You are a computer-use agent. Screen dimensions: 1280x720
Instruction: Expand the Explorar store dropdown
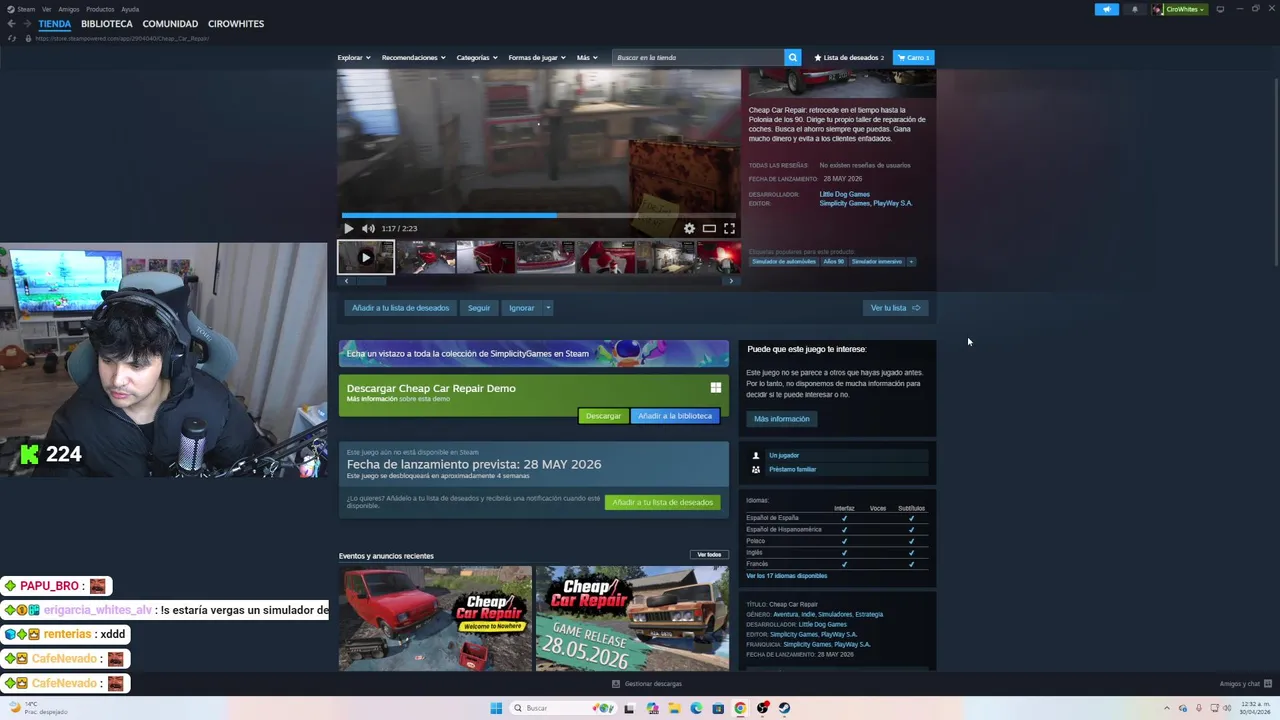point(353,57)
